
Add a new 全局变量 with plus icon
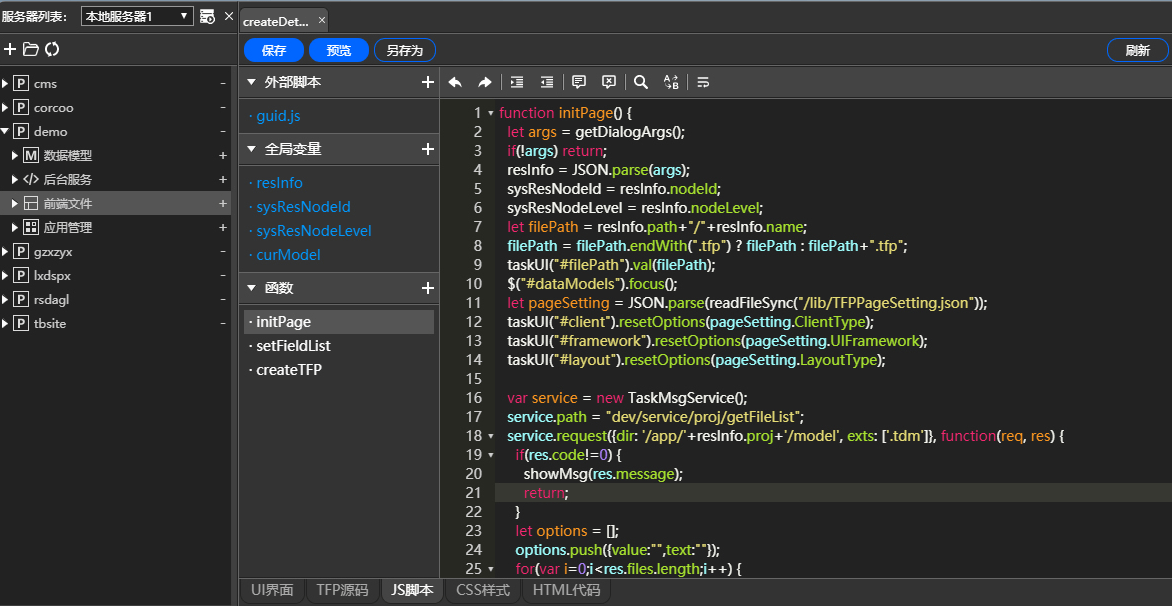(x=427, y=149)
